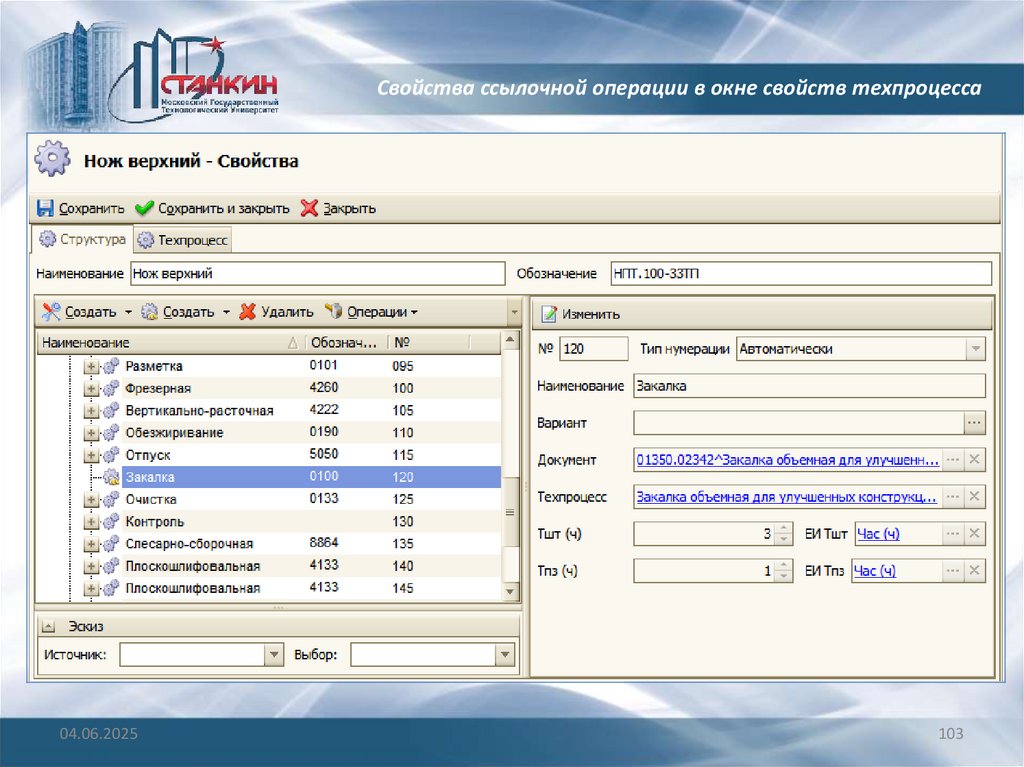Click the red X Delete icon in tree toolbar
Screen dimensions: 1024x767
pos(247,312)
